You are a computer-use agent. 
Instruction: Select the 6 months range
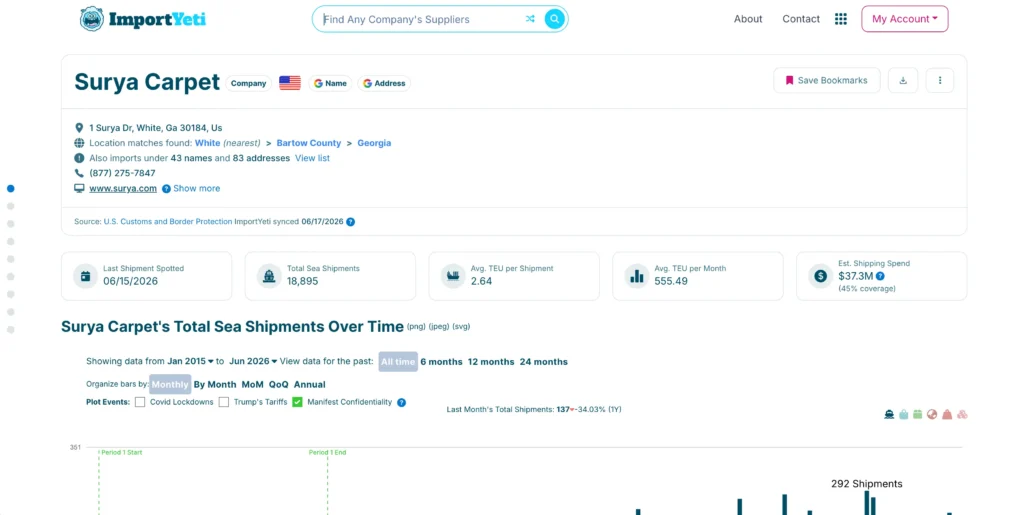coord(441,362)
